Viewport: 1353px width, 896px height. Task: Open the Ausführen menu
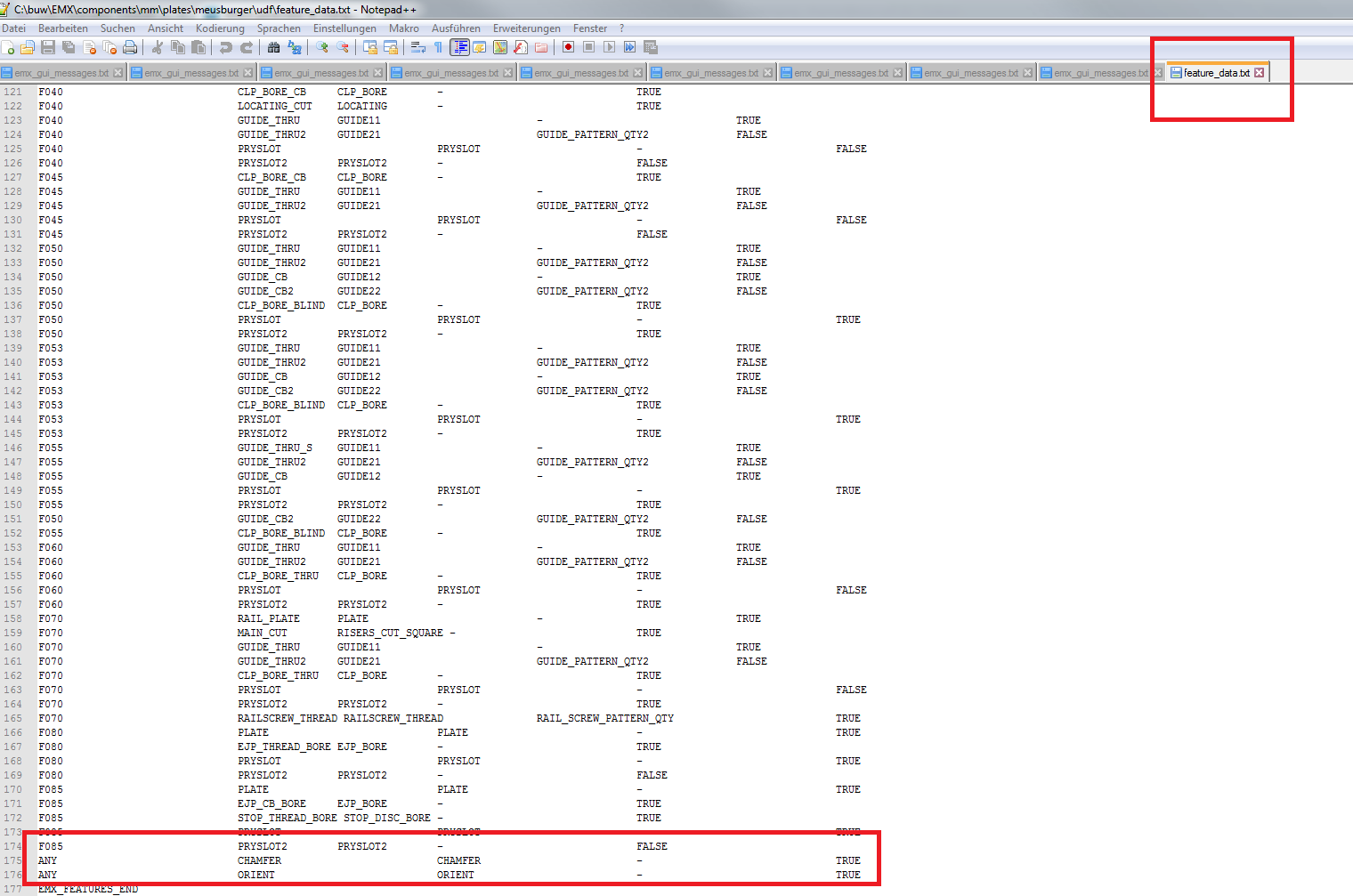[x=456, y=28]
